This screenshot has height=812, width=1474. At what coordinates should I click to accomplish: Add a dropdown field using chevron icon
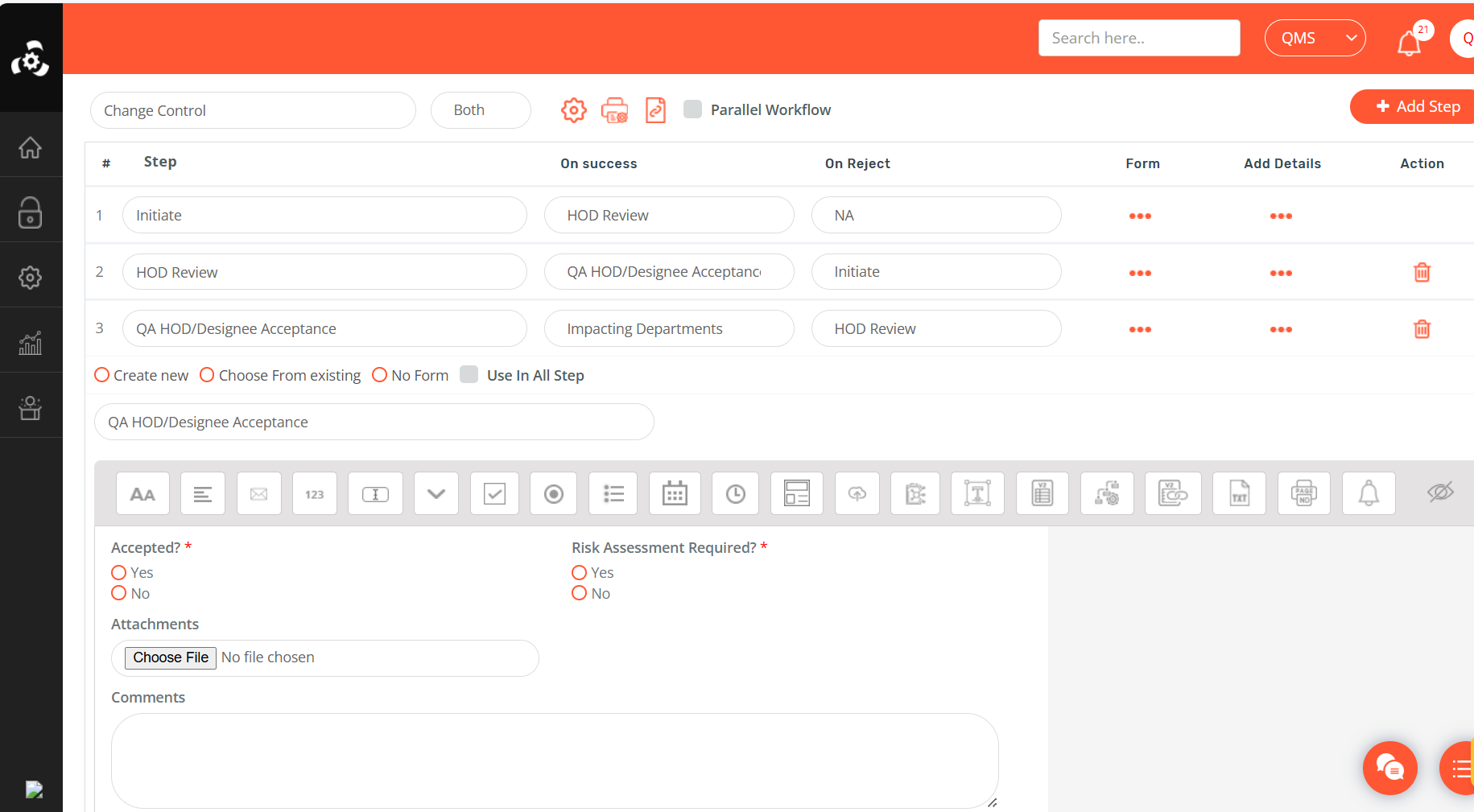436,493
